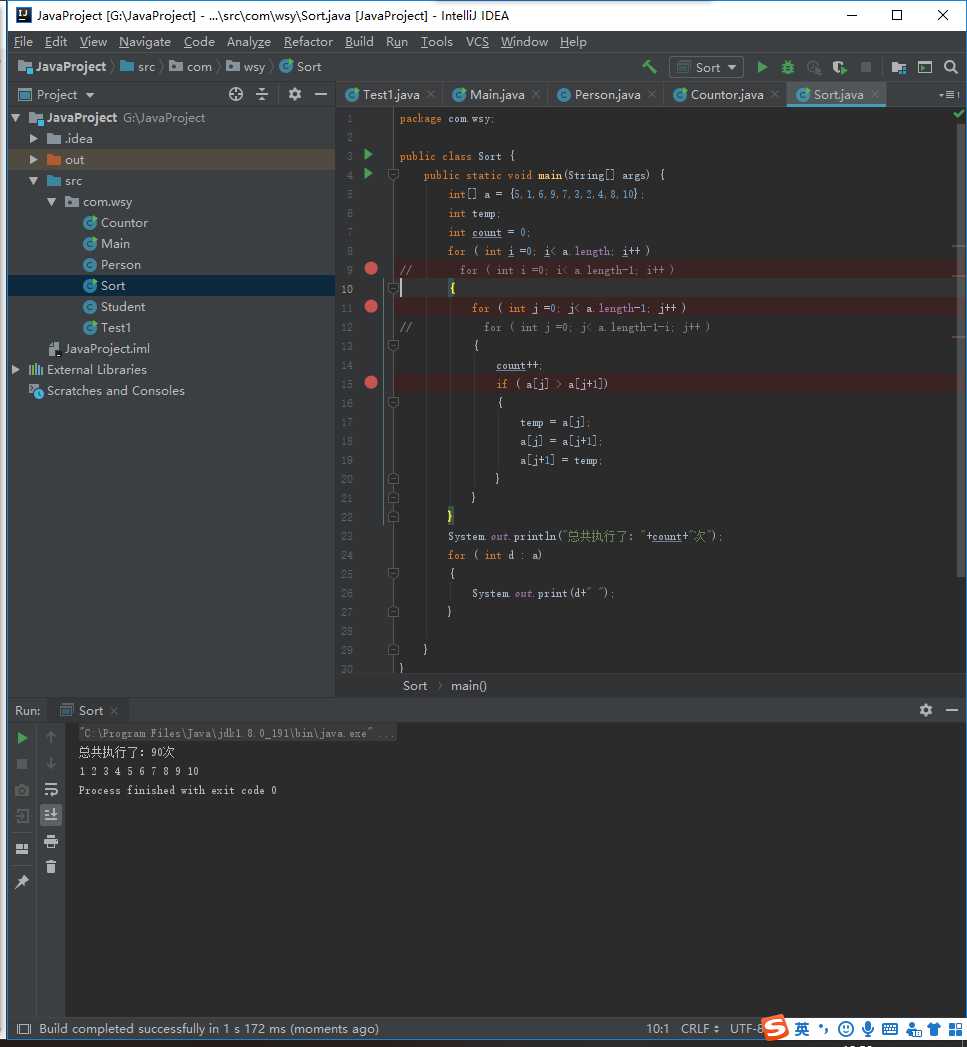Open the Refactor menu

click(x=308, y=41)
